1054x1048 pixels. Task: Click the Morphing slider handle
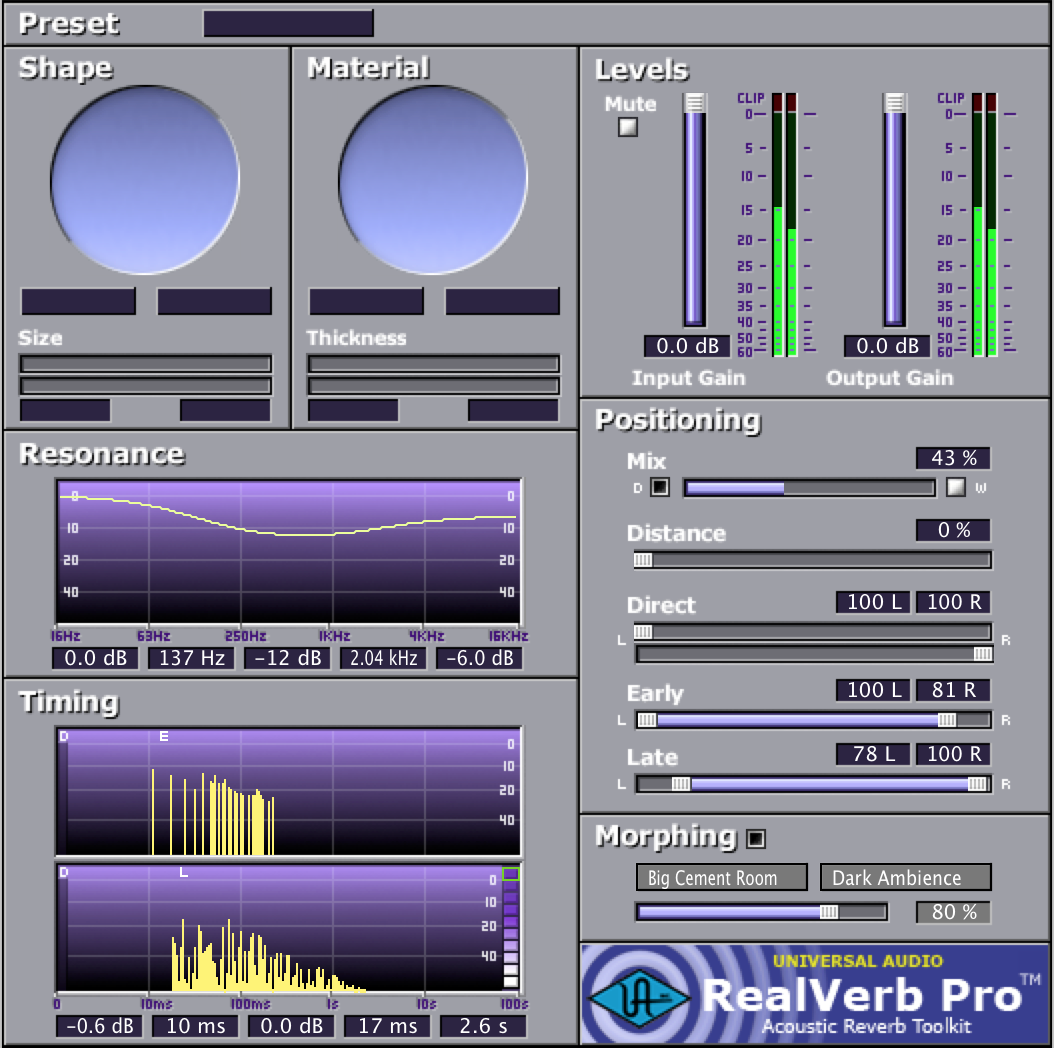pos(829,912)
